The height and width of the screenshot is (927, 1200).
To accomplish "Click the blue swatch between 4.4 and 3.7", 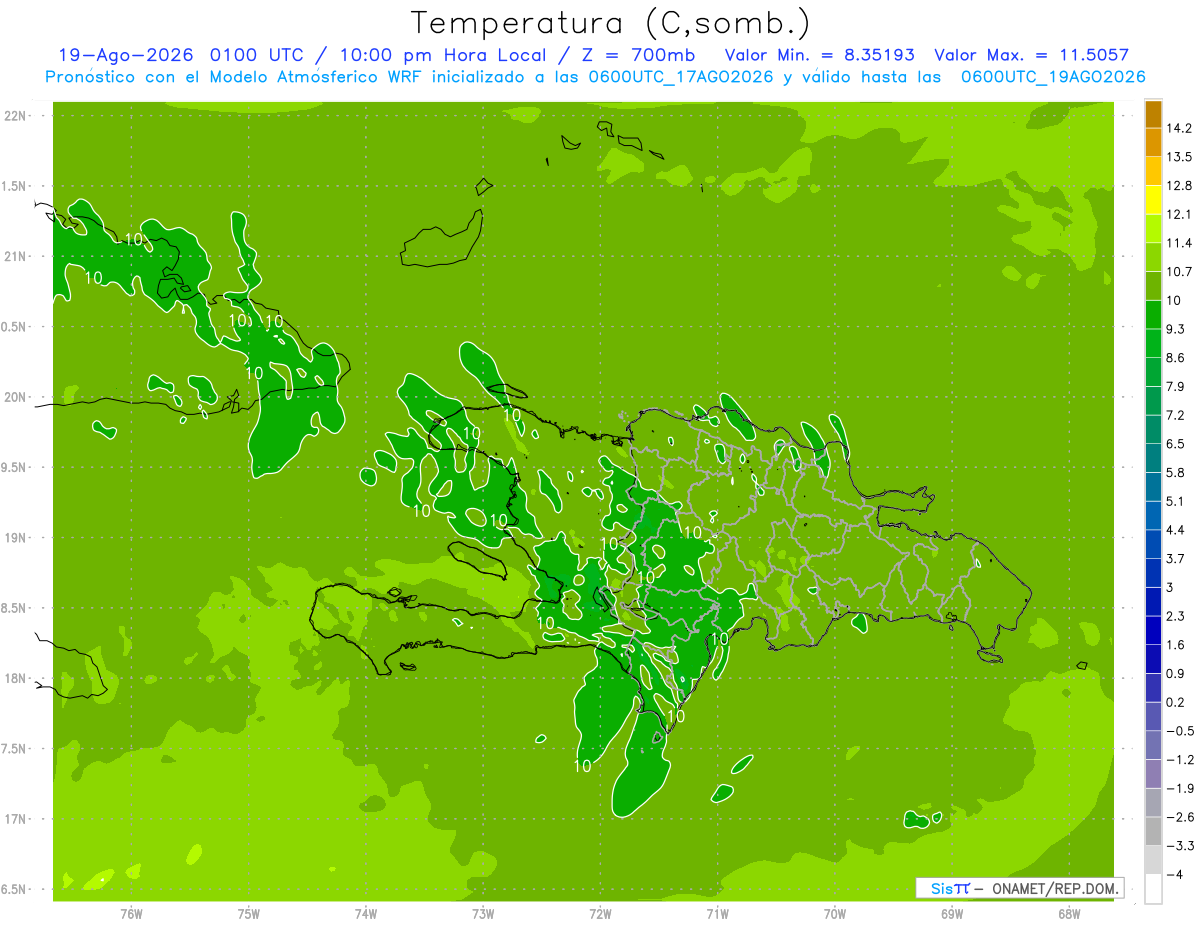I will [1153, 544].
